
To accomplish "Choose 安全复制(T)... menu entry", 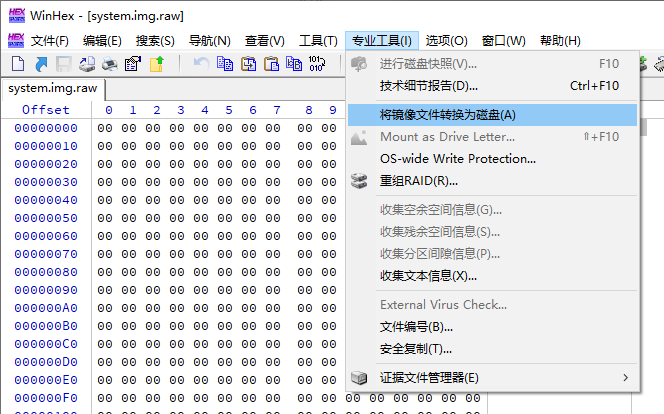I will click(x=492, y=349).
